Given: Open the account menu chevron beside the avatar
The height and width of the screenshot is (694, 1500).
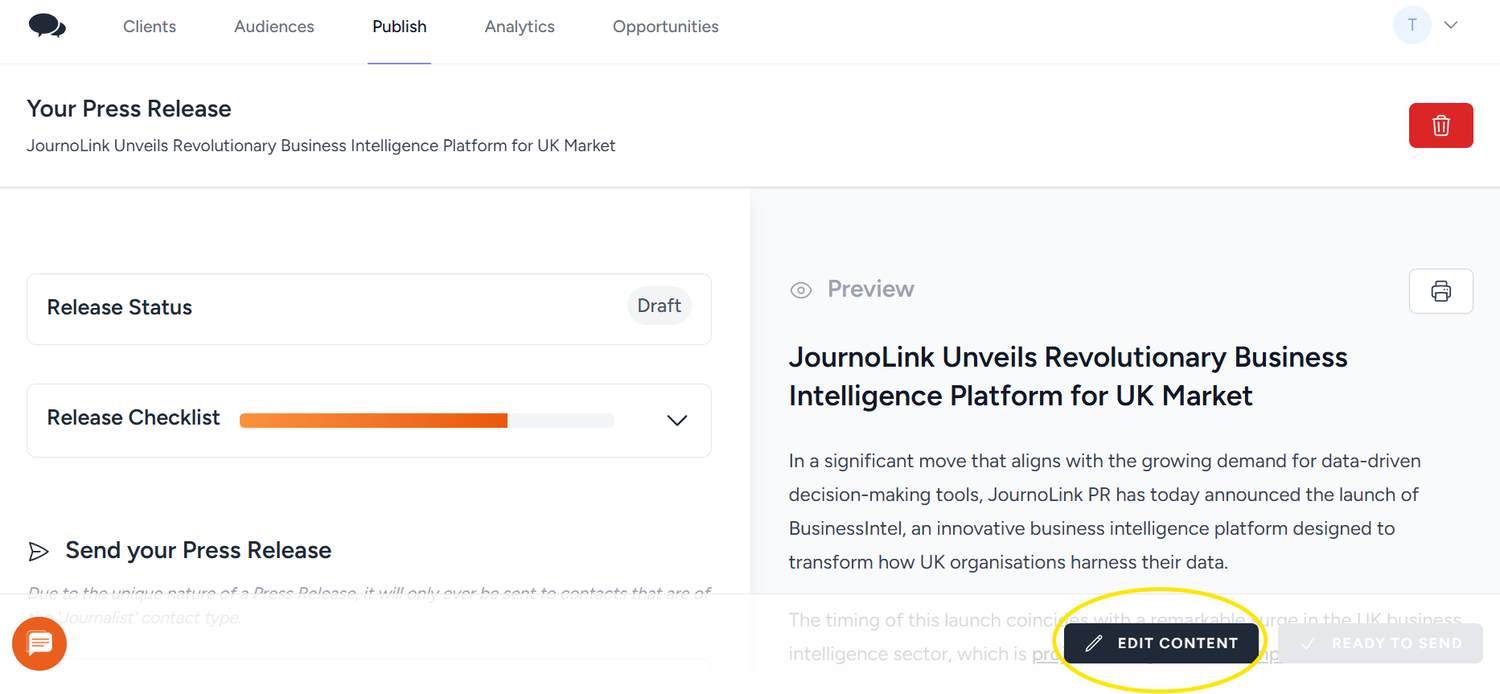Looking at the screenshot, I should (x=1451, y=26).
